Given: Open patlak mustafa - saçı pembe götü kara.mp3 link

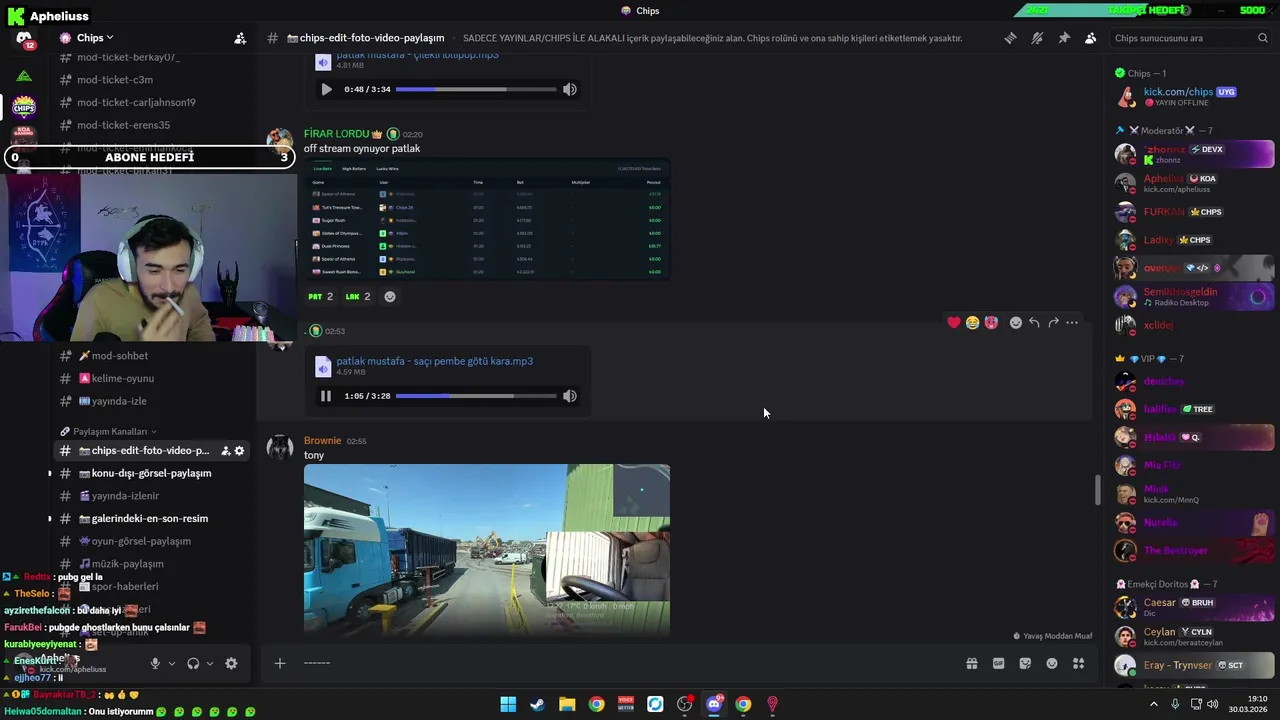Looking at the screenshot, I should click(x=434, y=361).
